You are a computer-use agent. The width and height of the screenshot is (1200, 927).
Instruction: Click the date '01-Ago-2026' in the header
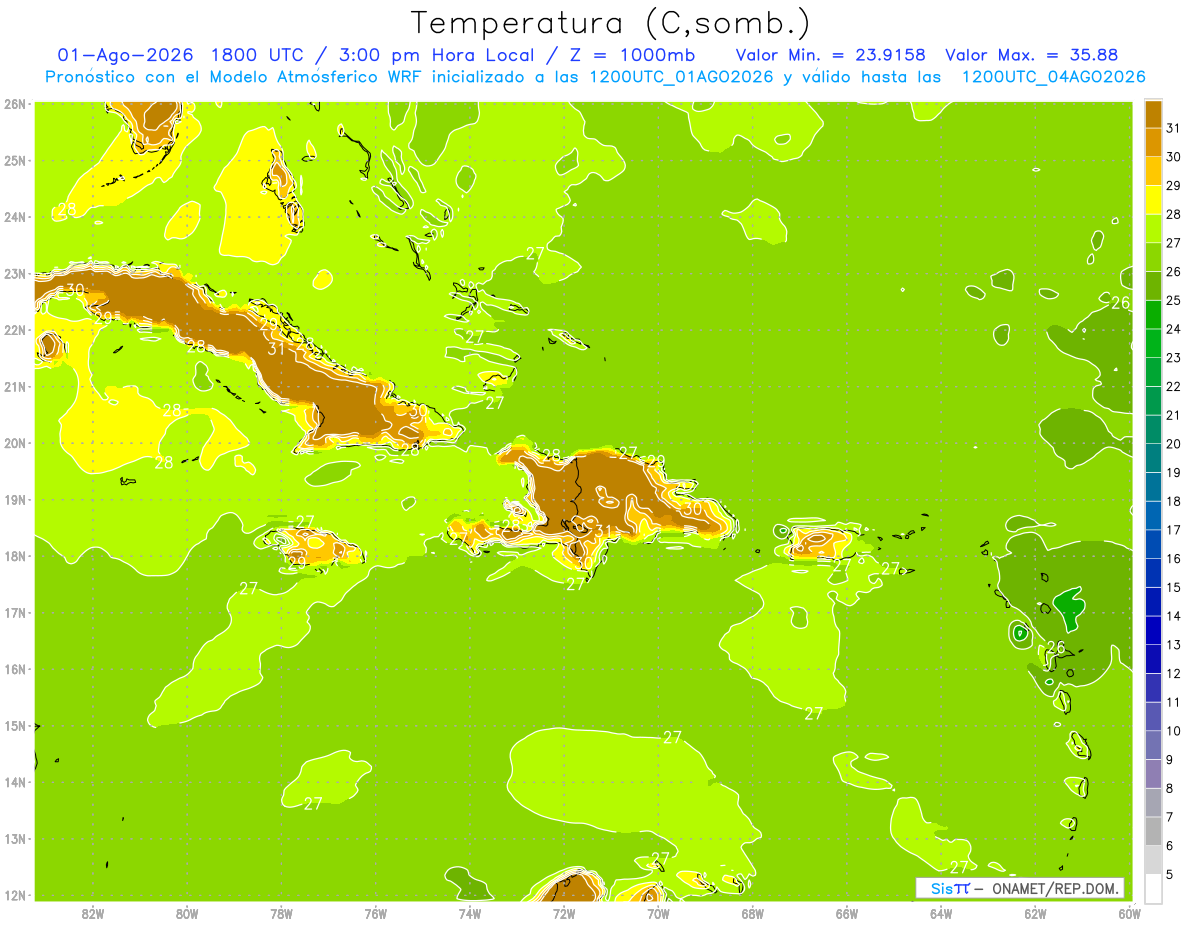(x=126, y=55)
